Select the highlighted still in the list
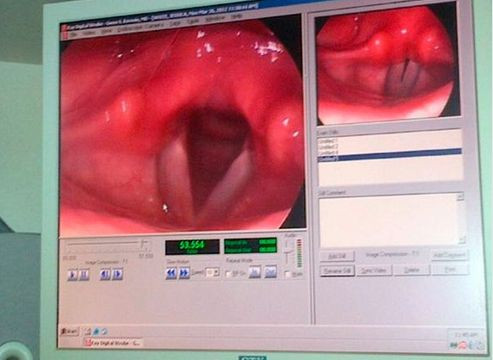The image size is (493, 360). click(x=390, y=159)
